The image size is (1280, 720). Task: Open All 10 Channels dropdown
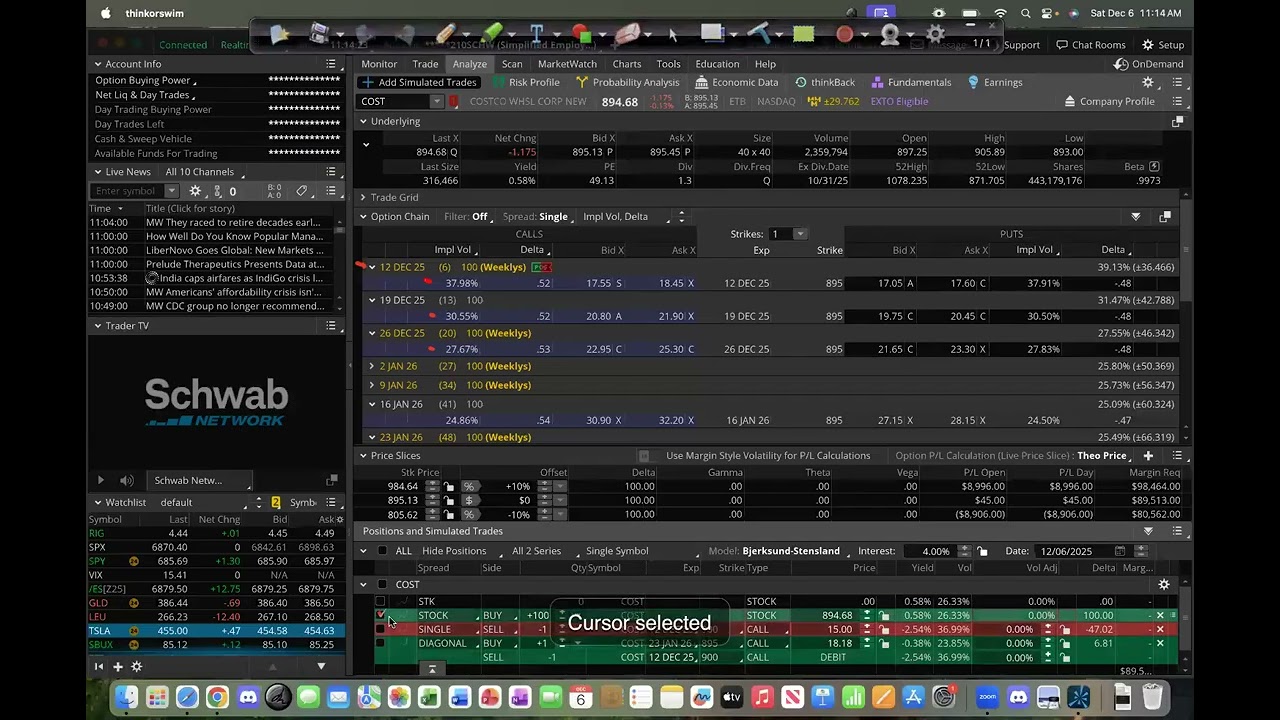[x=205, y=172]
